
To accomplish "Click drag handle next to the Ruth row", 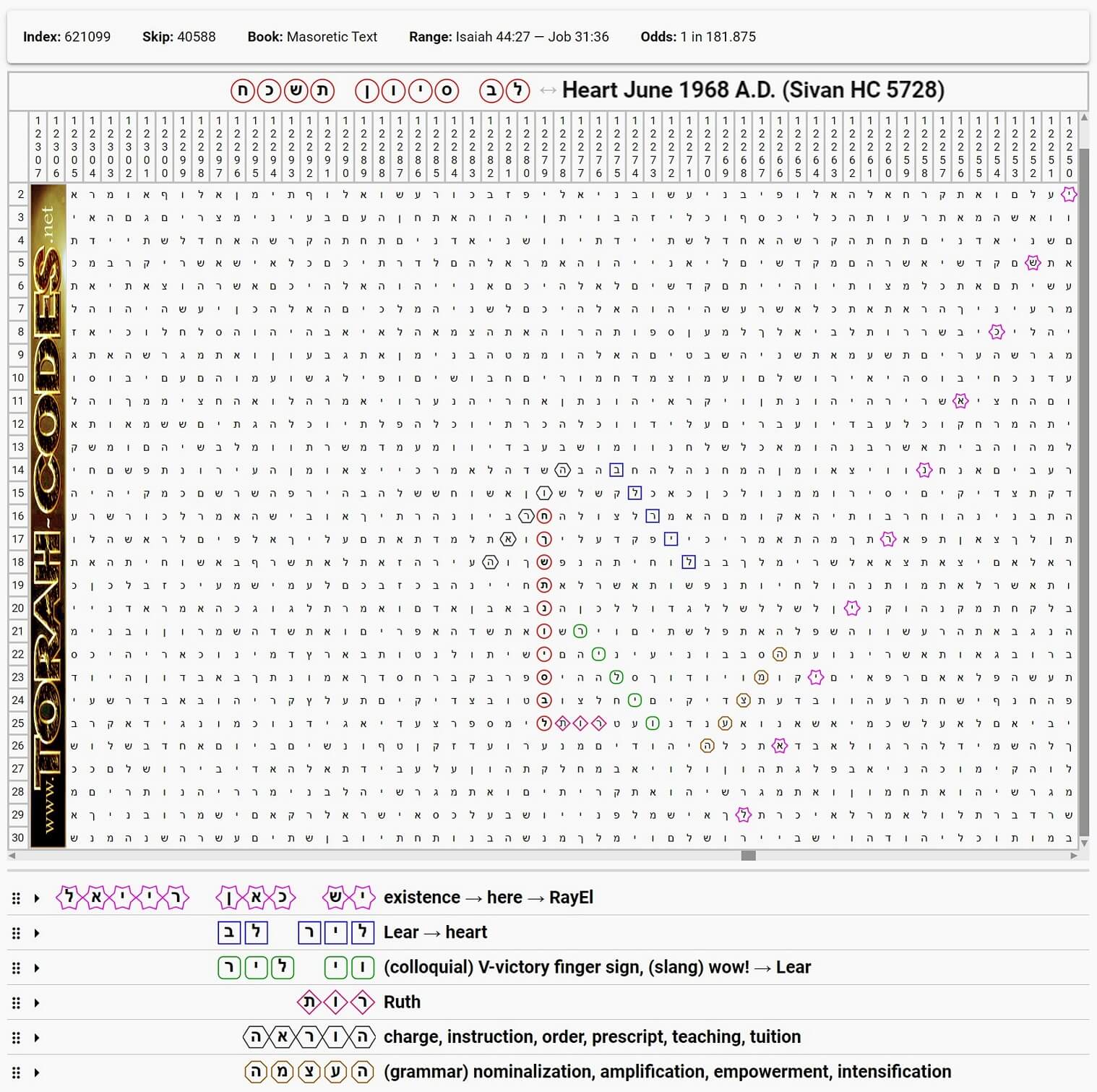I will click(16, 1003).
